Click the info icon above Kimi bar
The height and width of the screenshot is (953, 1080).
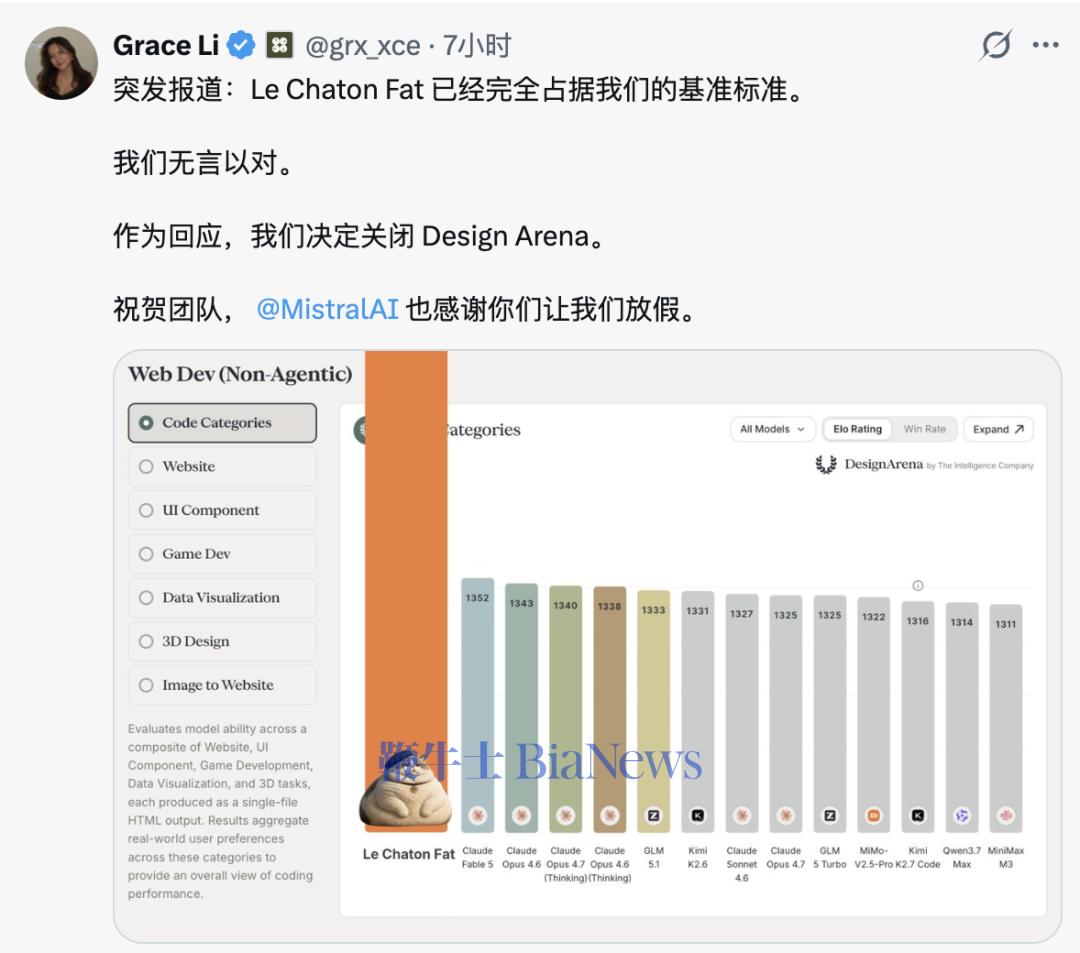(x=917, y=585)
